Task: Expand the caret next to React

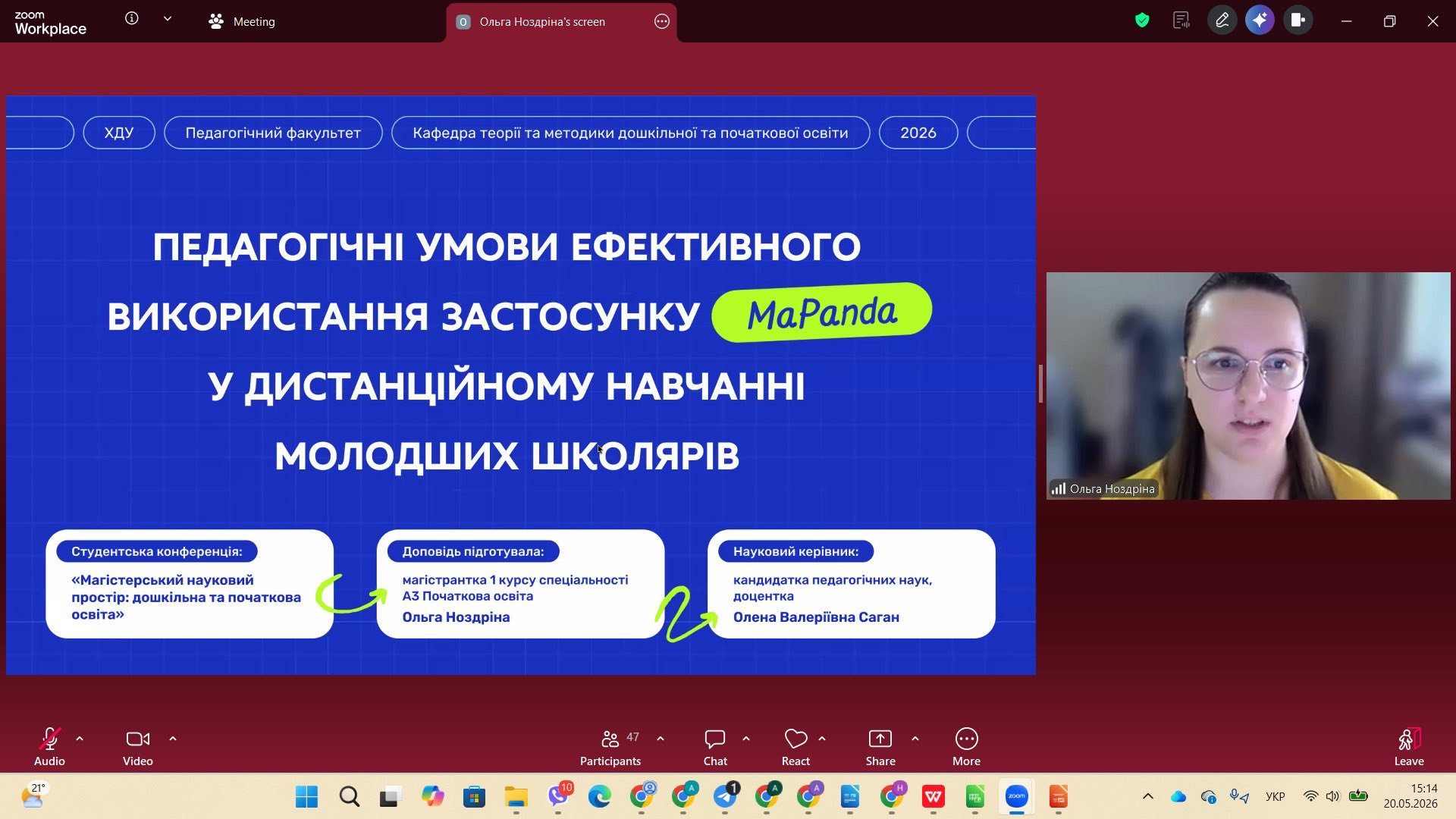Action: pyautogui.click(x=822, y=739)
